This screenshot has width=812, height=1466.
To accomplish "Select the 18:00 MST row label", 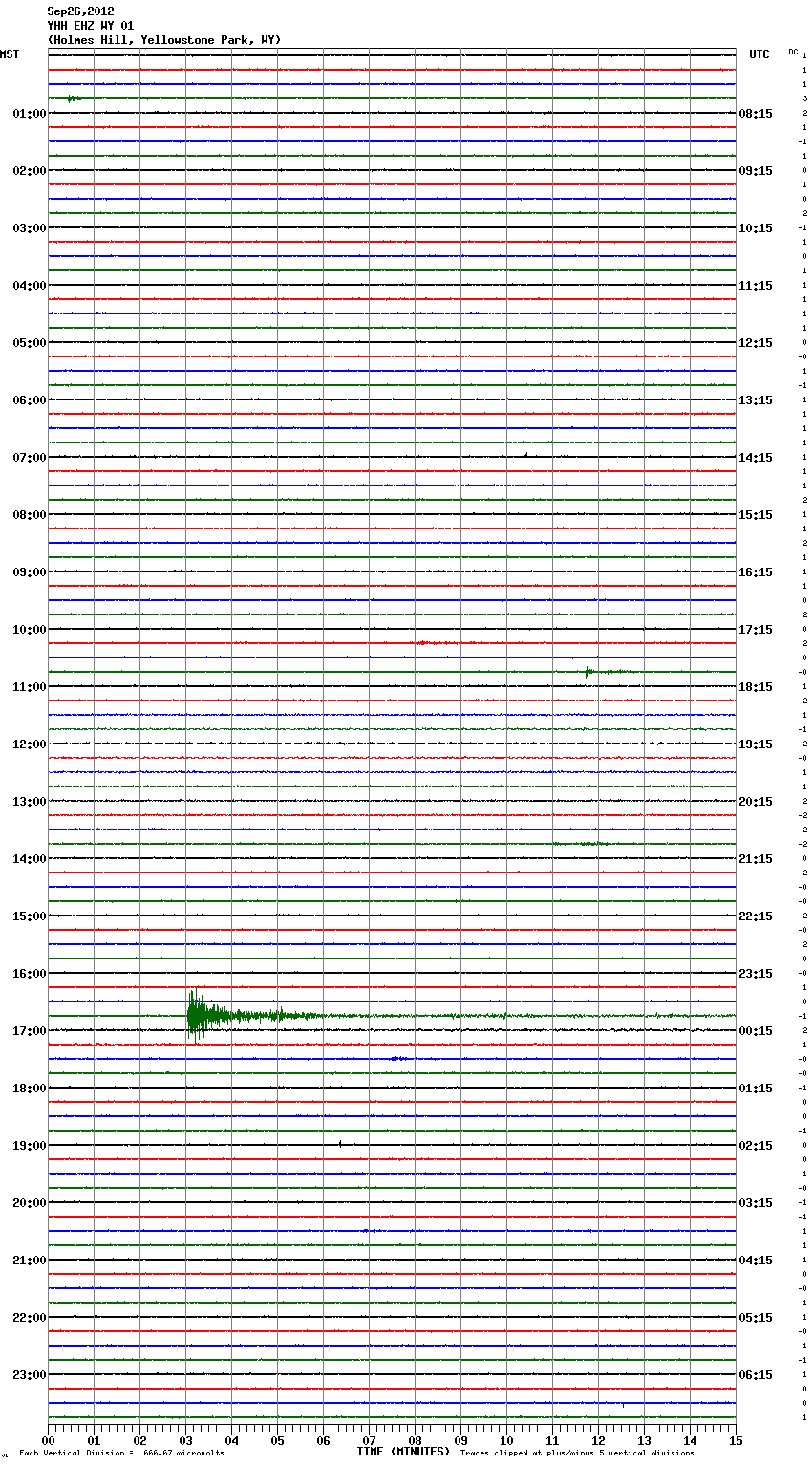I will [x=29, y=1089].
